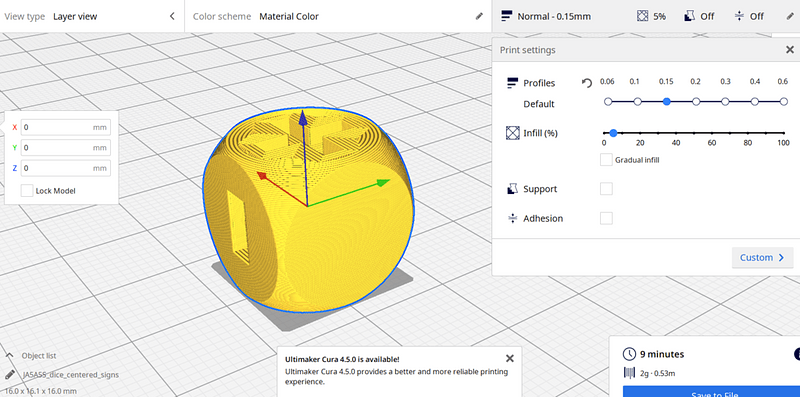
Task: Edit color scheme with pencil icon
Action: 479,16
